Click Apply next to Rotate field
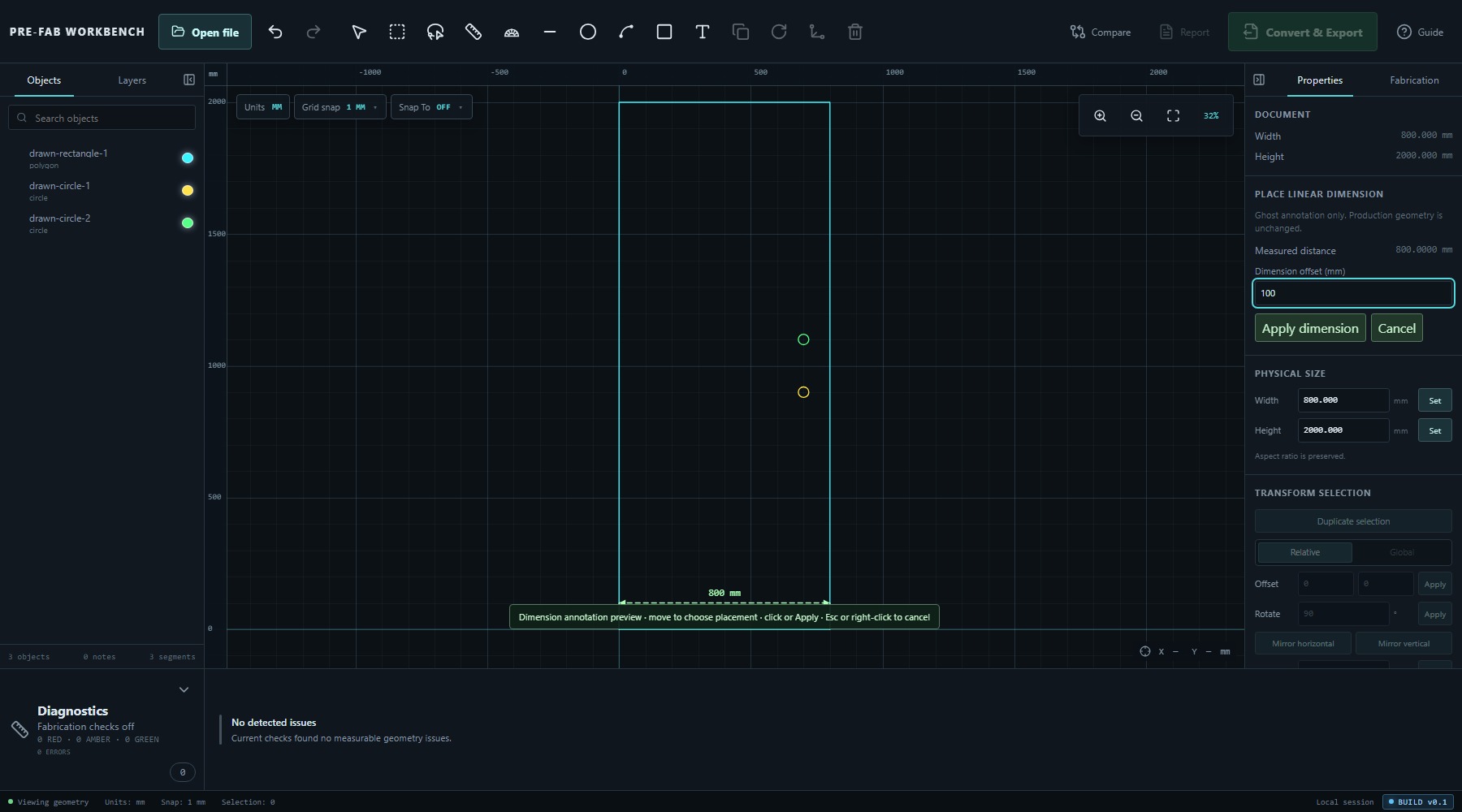The height and width of the screenshot is (812, 1462). [x=1434, y=614]
